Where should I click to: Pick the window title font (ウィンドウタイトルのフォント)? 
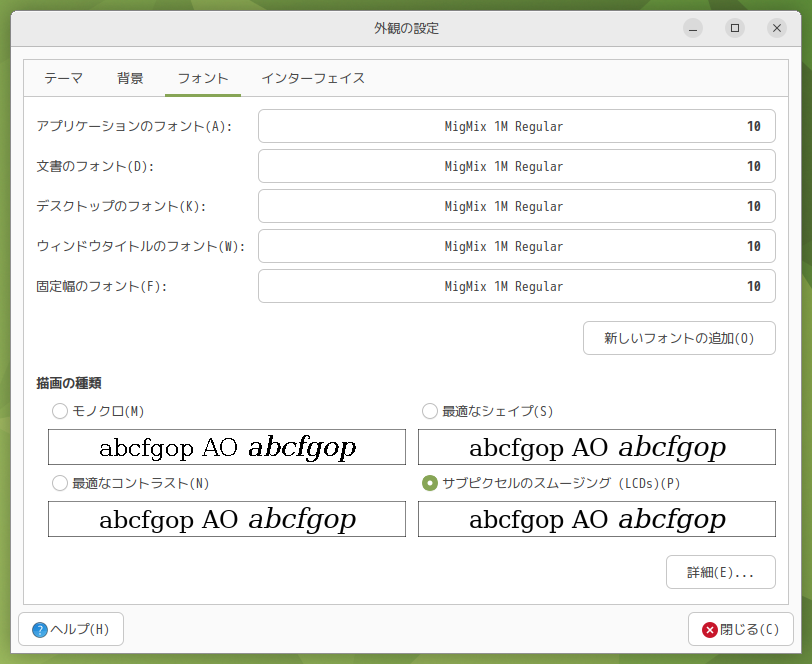click(517, 246)
